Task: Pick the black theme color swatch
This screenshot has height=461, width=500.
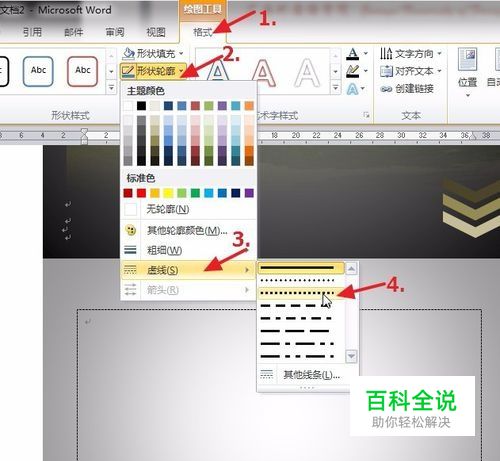Action: point(141,106)
